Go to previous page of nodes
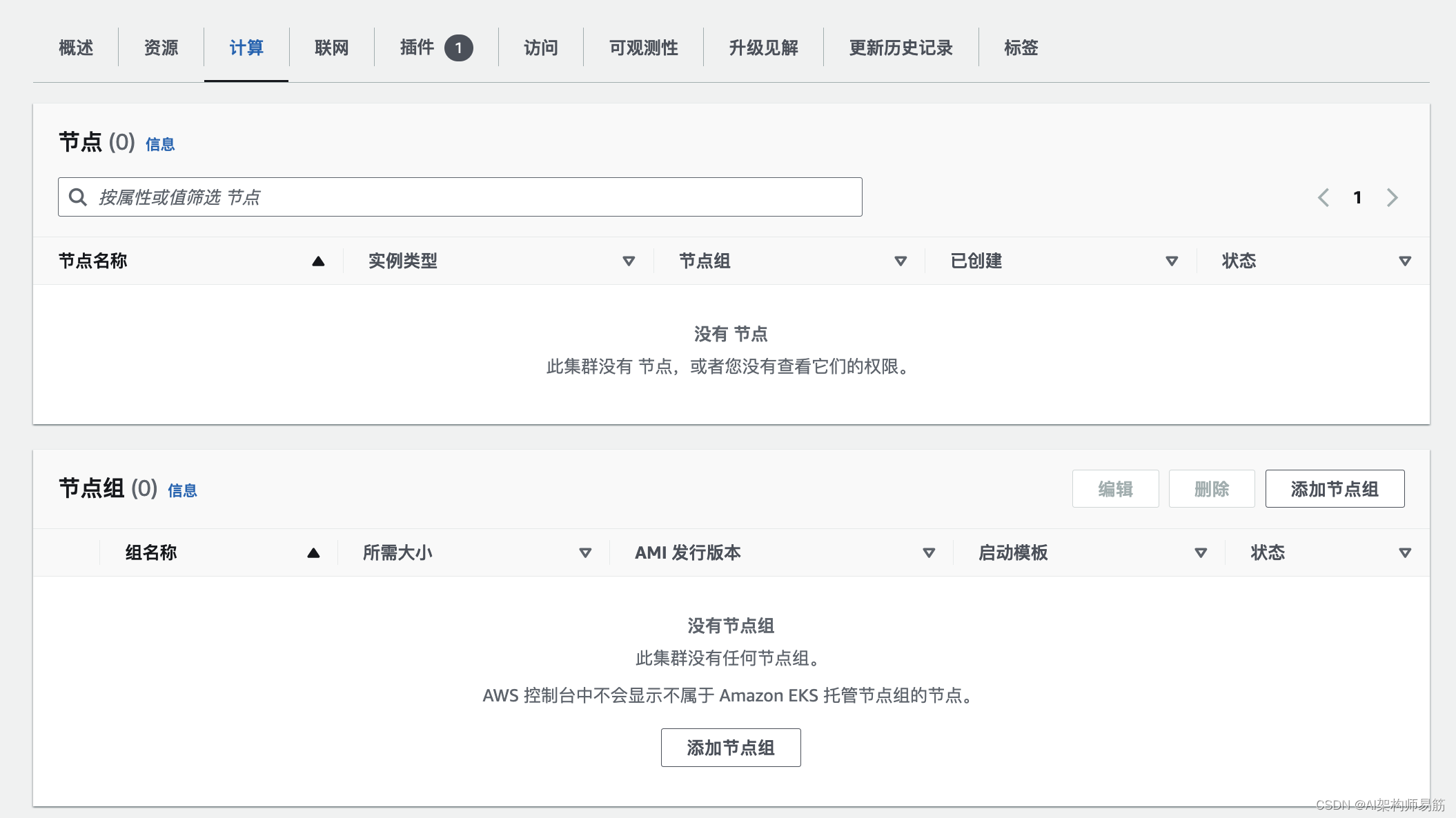Screen dimensions: 1456x818 click(x=1323, y=197)
